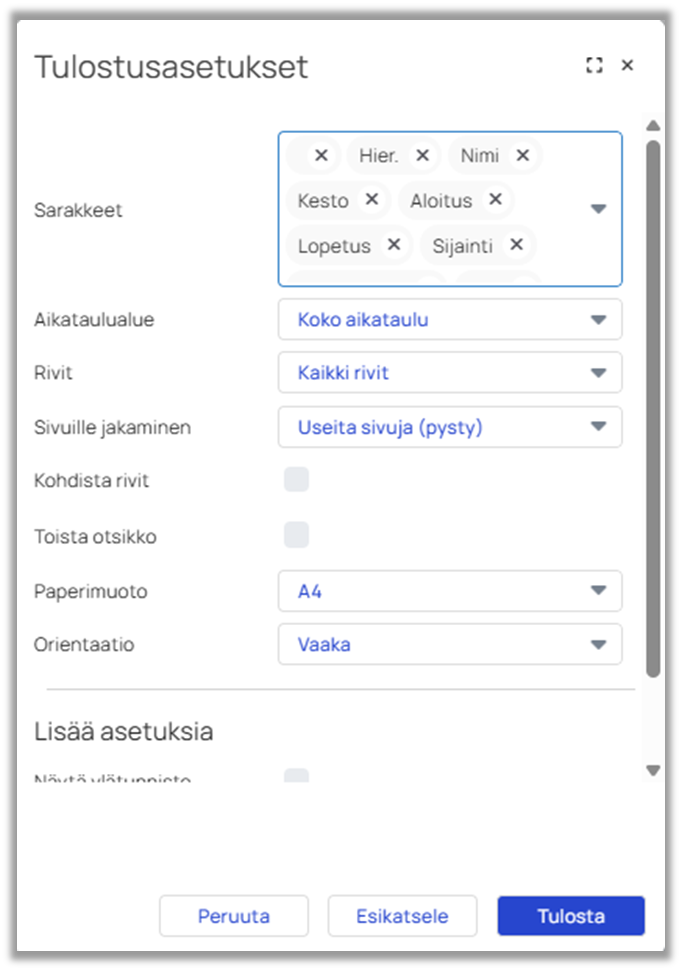Remove the Lopetus column chip
This screenshot has width=682, height=971.
point(393,245)
